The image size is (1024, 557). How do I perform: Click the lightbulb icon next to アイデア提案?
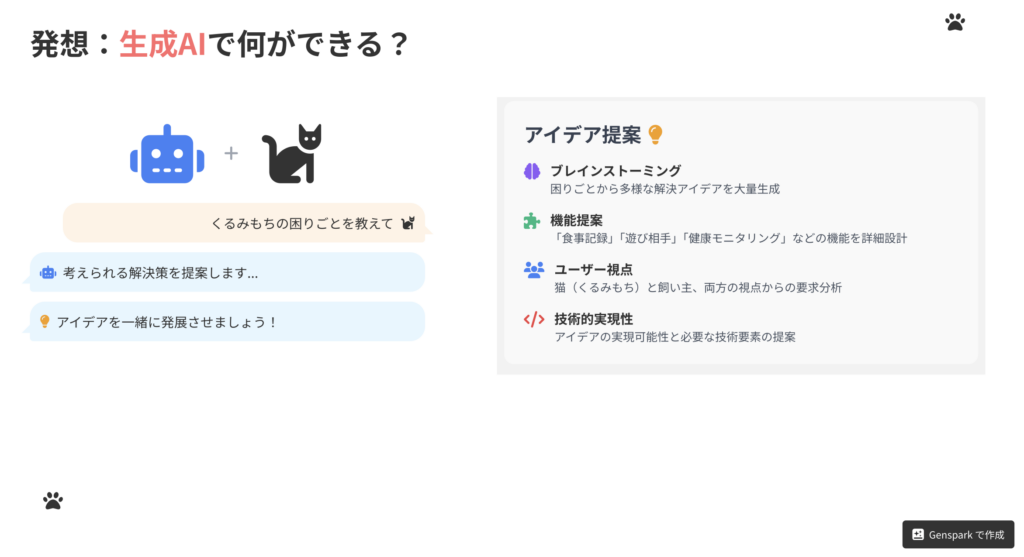(x=655, y=135)
